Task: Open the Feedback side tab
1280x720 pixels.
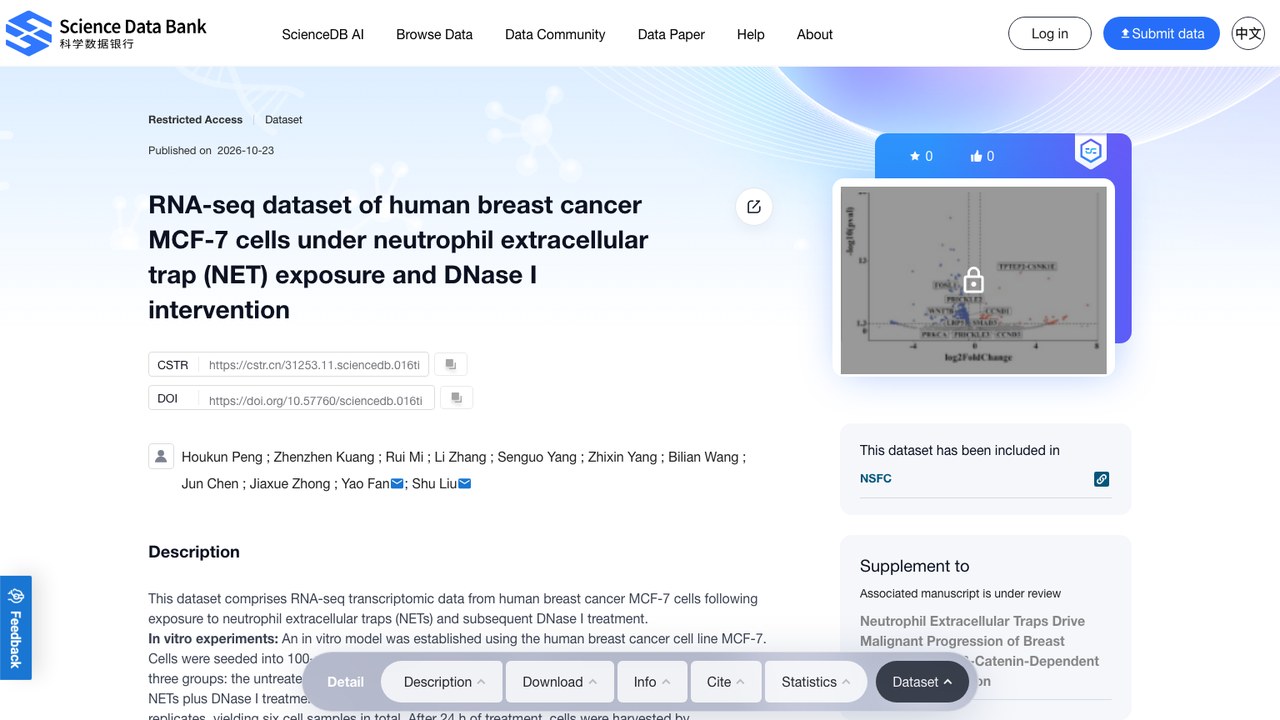Action: point(16,627)
